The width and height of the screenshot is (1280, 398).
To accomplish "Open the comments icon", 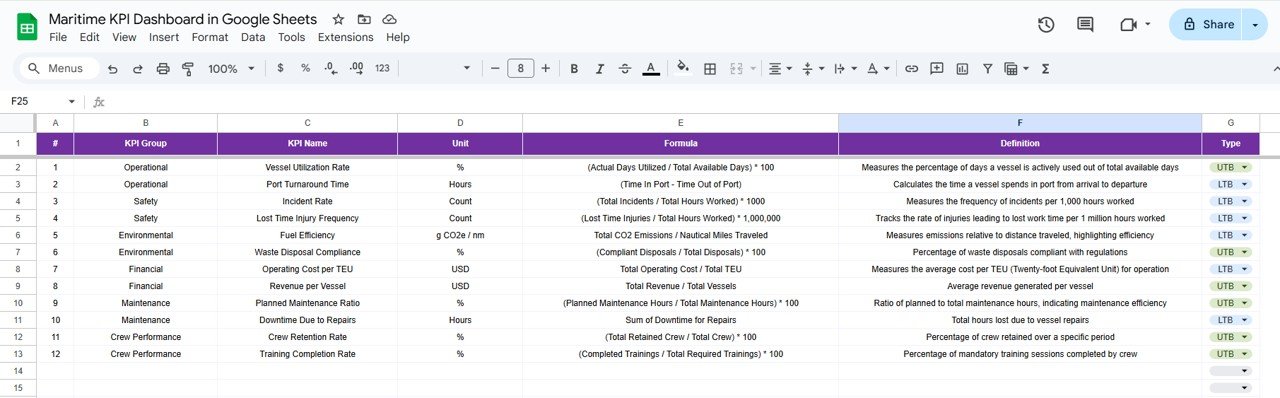I will (x=1085, y=24).
